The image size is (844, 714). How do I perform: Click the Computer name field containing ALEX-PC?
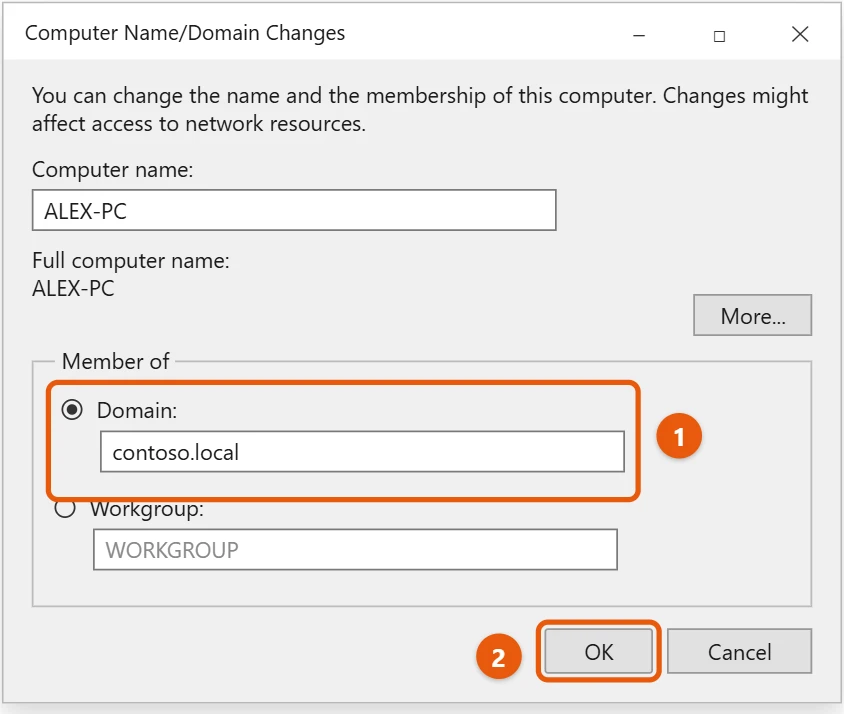294,210
